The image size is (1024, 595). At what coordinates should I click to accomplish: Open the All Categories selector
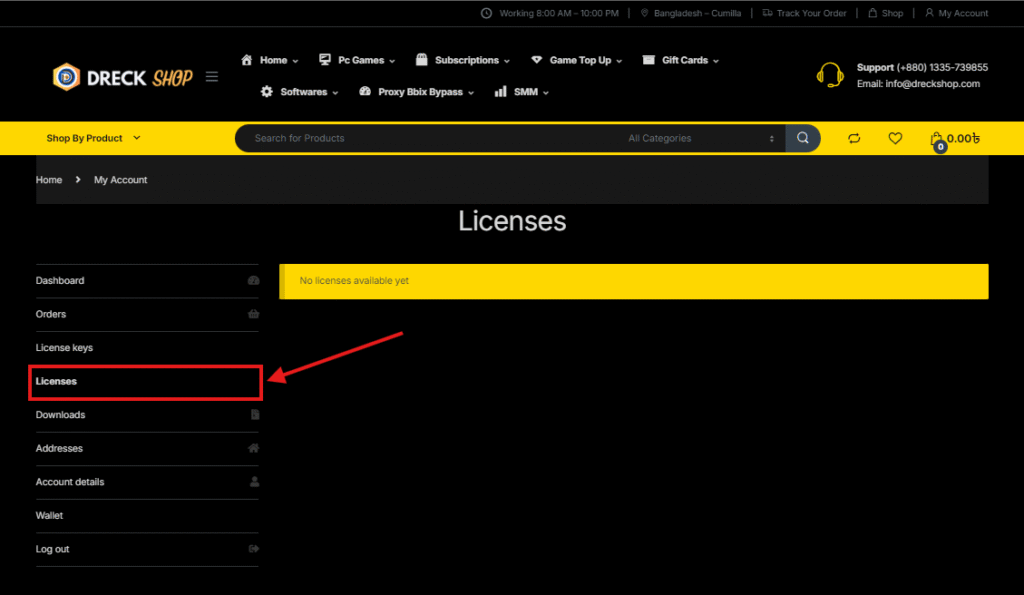pyautogui.click(x=701, y=138)
